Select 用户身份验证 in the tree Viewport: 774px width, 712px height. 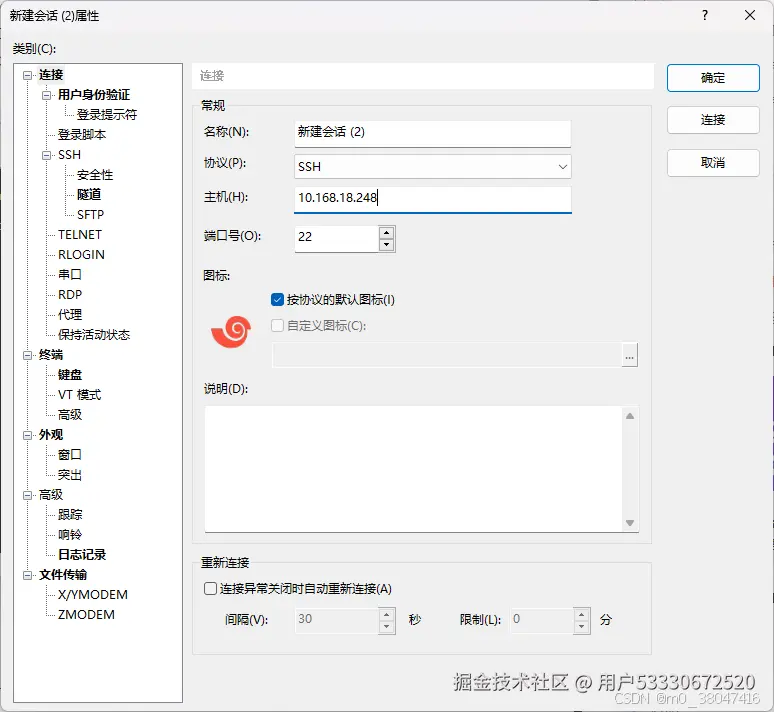click(94, 95)
